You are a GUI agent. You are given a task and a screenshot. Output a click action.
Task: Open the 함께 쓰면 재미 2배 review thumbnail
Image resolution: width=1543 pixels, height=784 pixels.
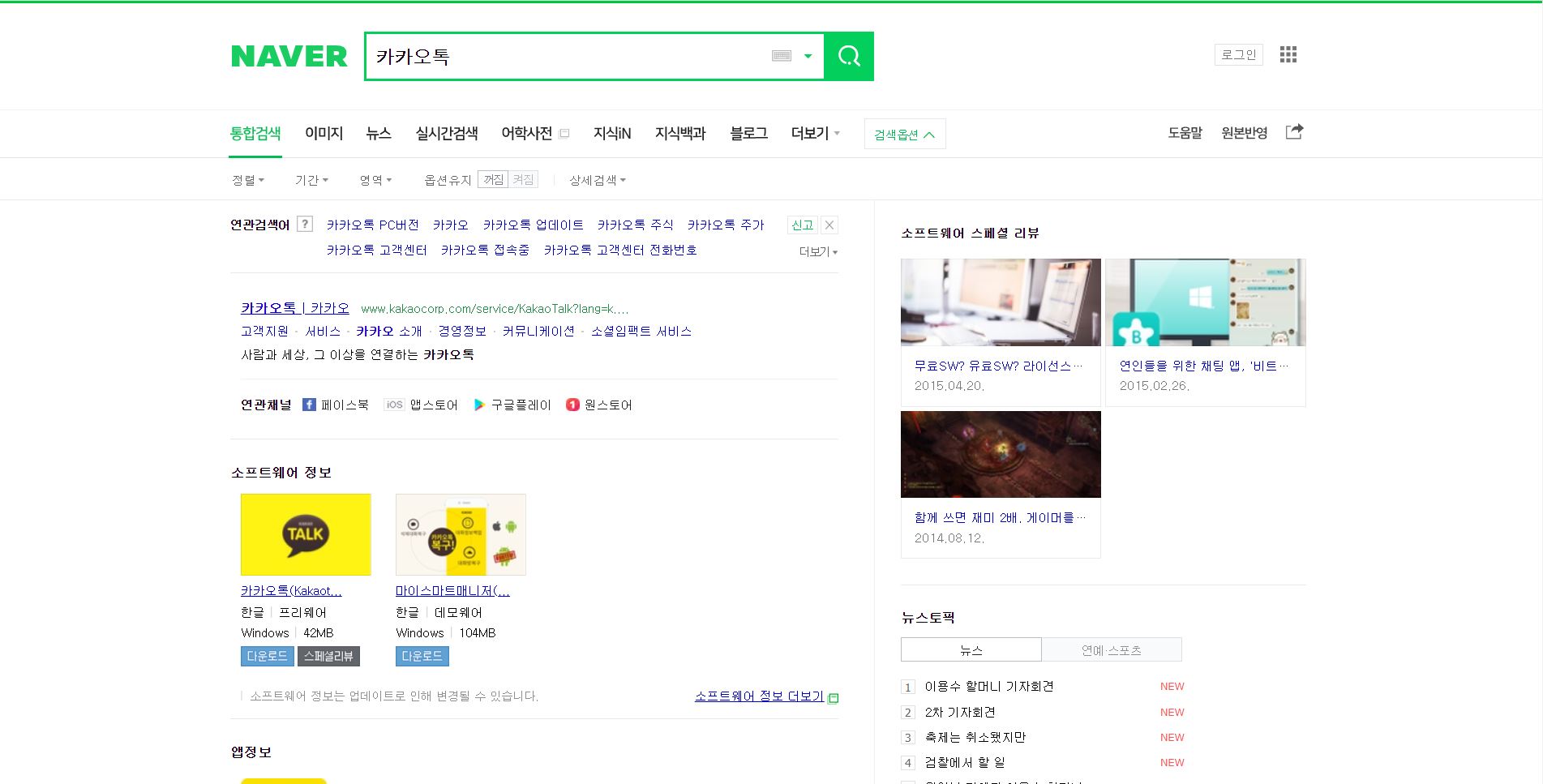1001,454
